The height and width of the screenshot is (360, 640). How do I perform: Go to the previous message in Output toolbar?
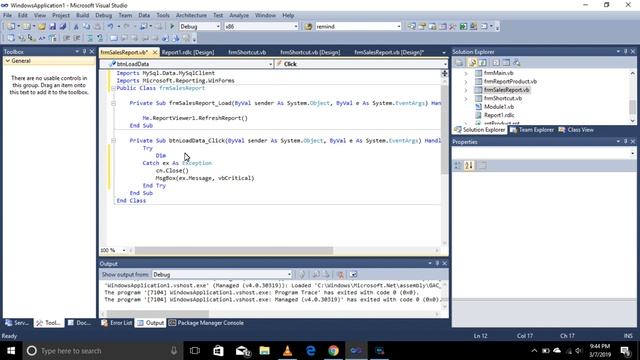coord(316,275)
